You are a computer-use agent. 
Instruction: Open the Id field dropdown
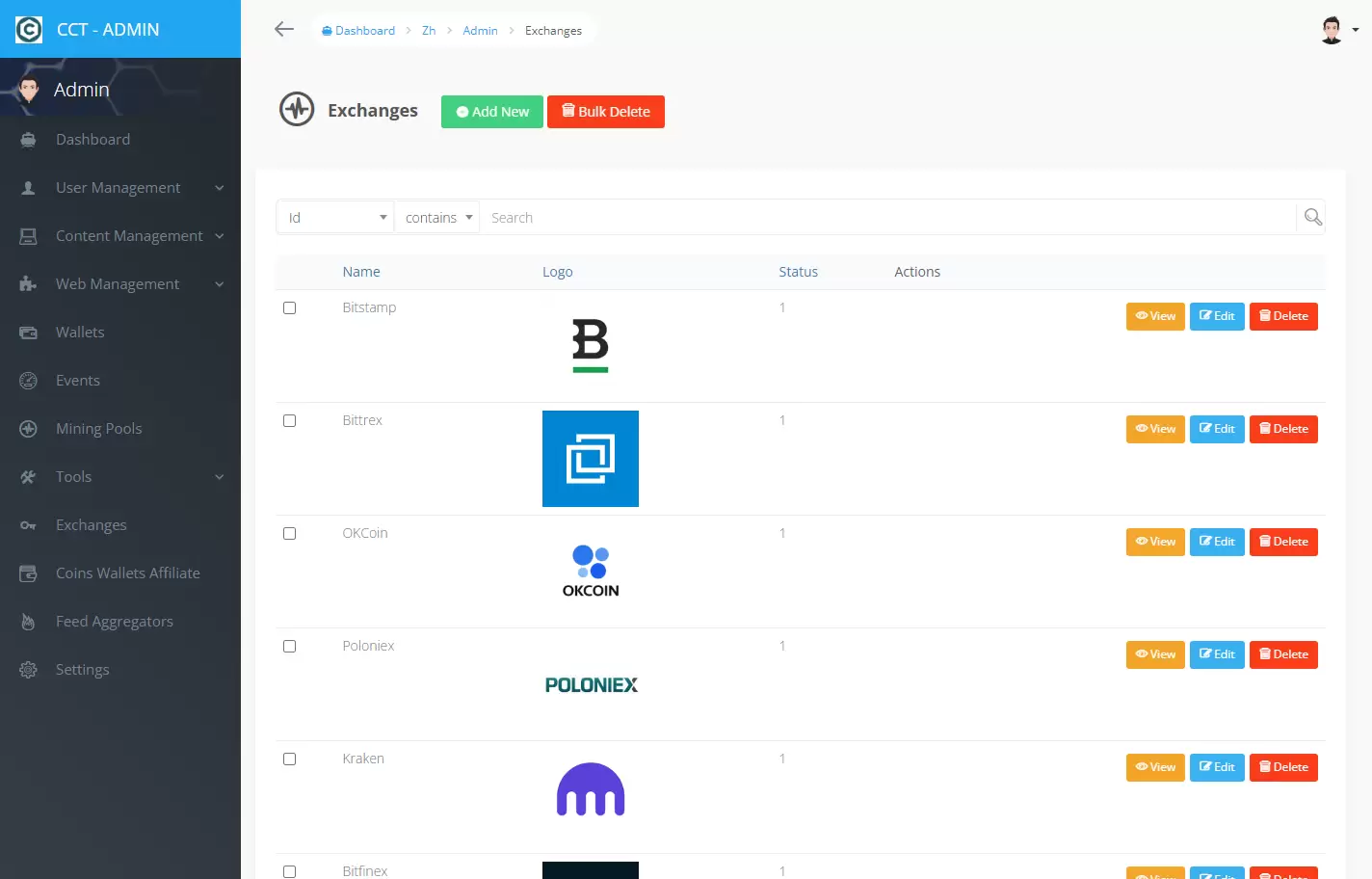335,217
